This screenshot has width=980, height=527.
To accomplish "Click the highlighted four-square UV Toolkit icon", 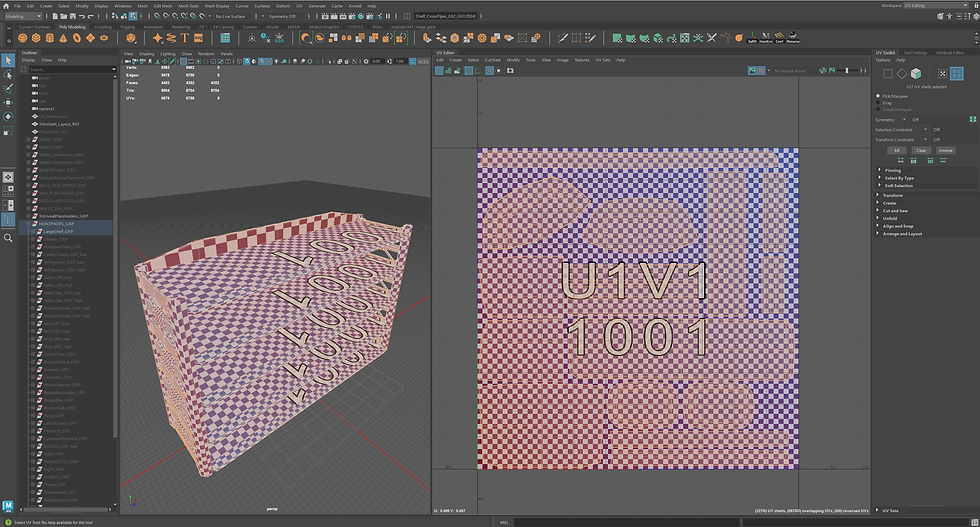I will coord(956,74).
